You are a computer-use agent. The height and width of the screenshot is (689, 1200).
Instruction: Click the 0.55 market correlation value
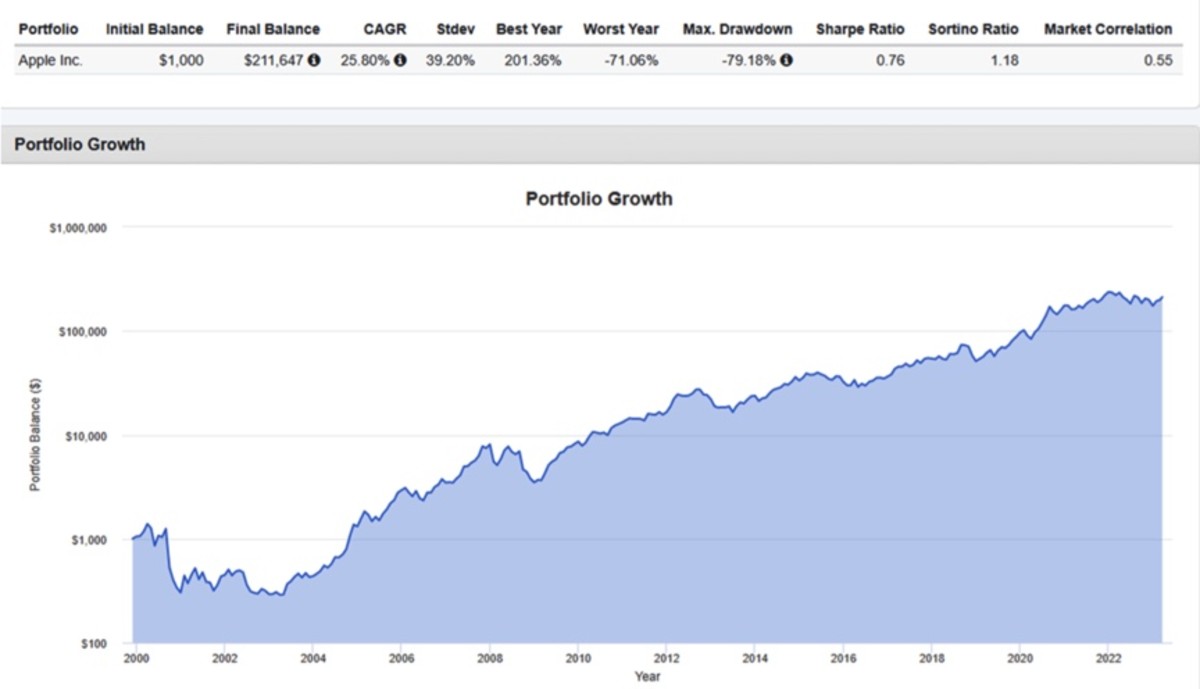[x=1159, y=60]
